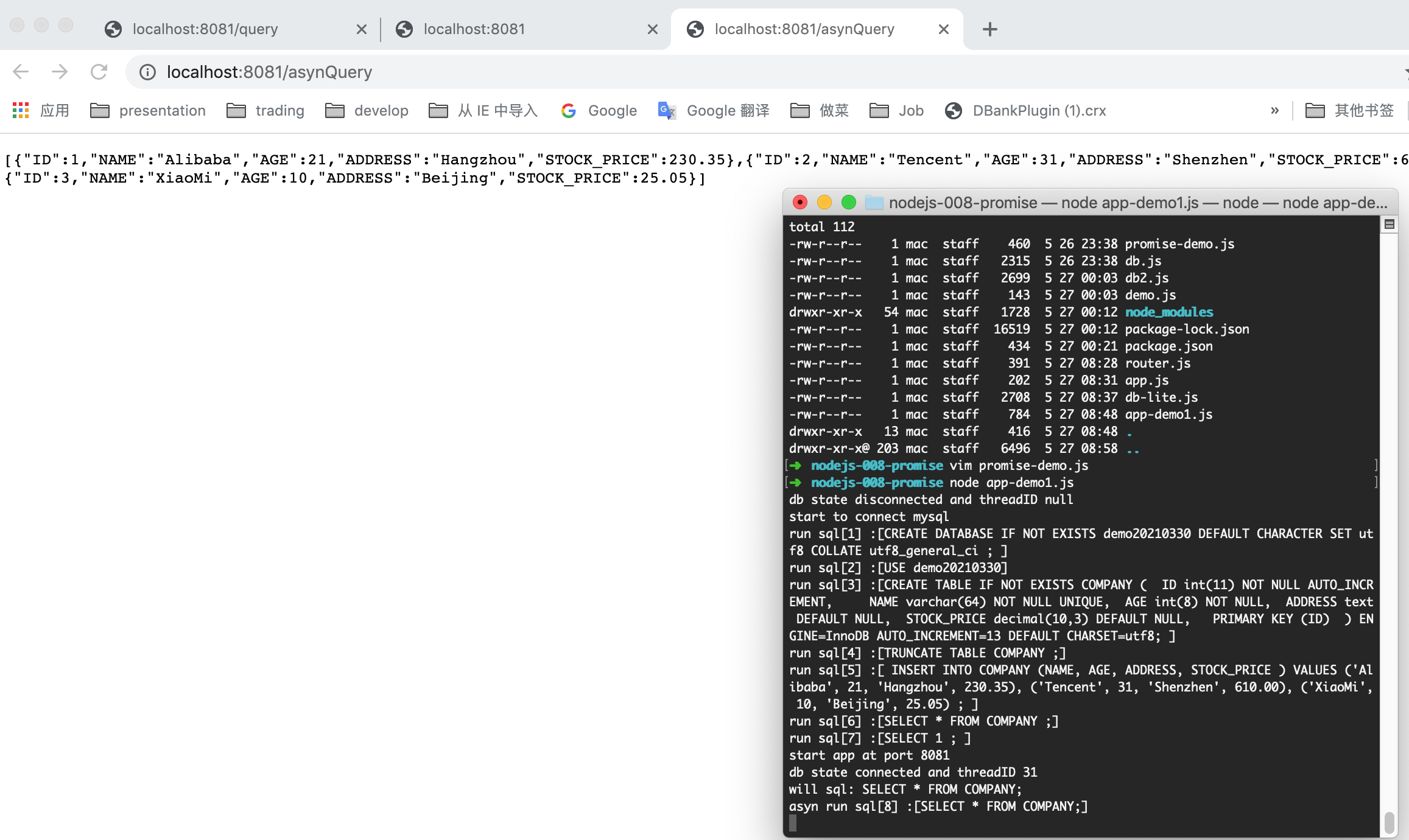The image size is (1409, 840).
Task: Open Google bookmark
Action: (x=599, y=110)
